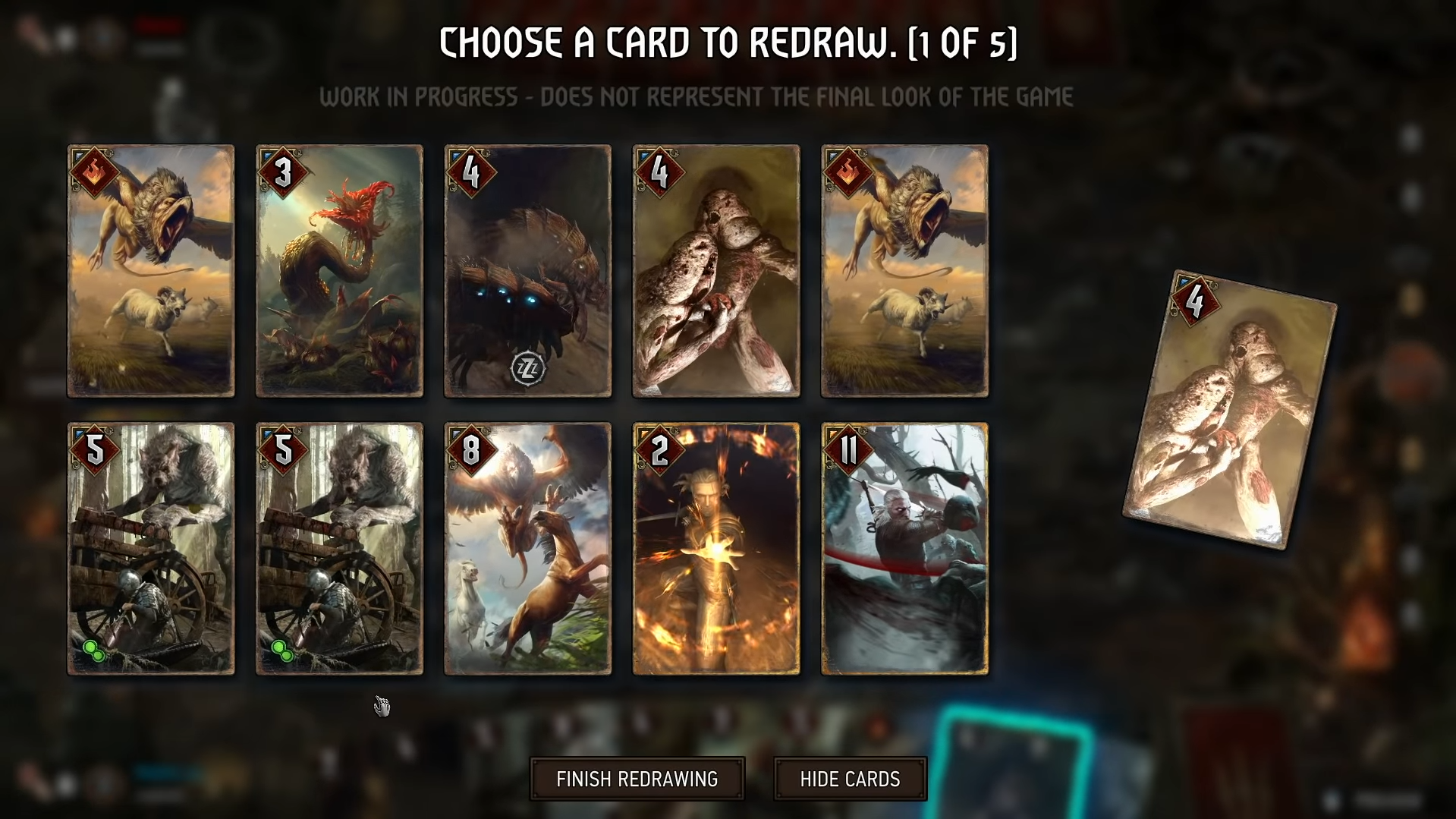Click the green orbs icon on second werewolf card
The height and width of the screenshot is (819, 1456).
click(x=283, y=650)
